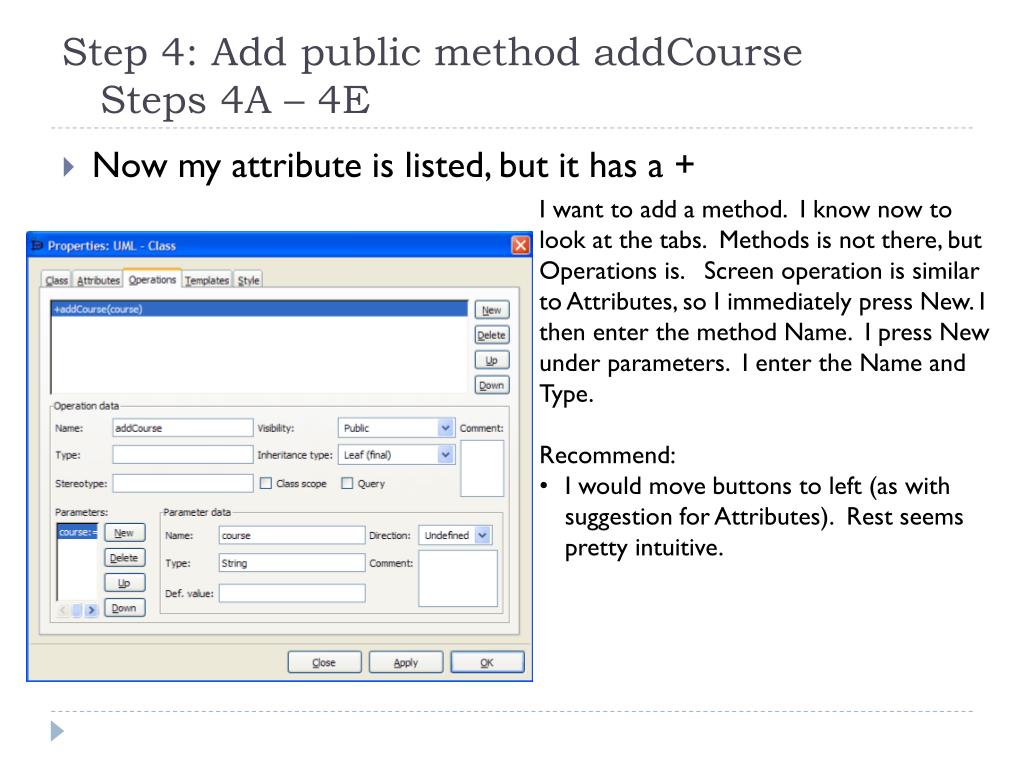Open the Visibility dropdown showing Public

pyautogui.click(x=395, y=428)
